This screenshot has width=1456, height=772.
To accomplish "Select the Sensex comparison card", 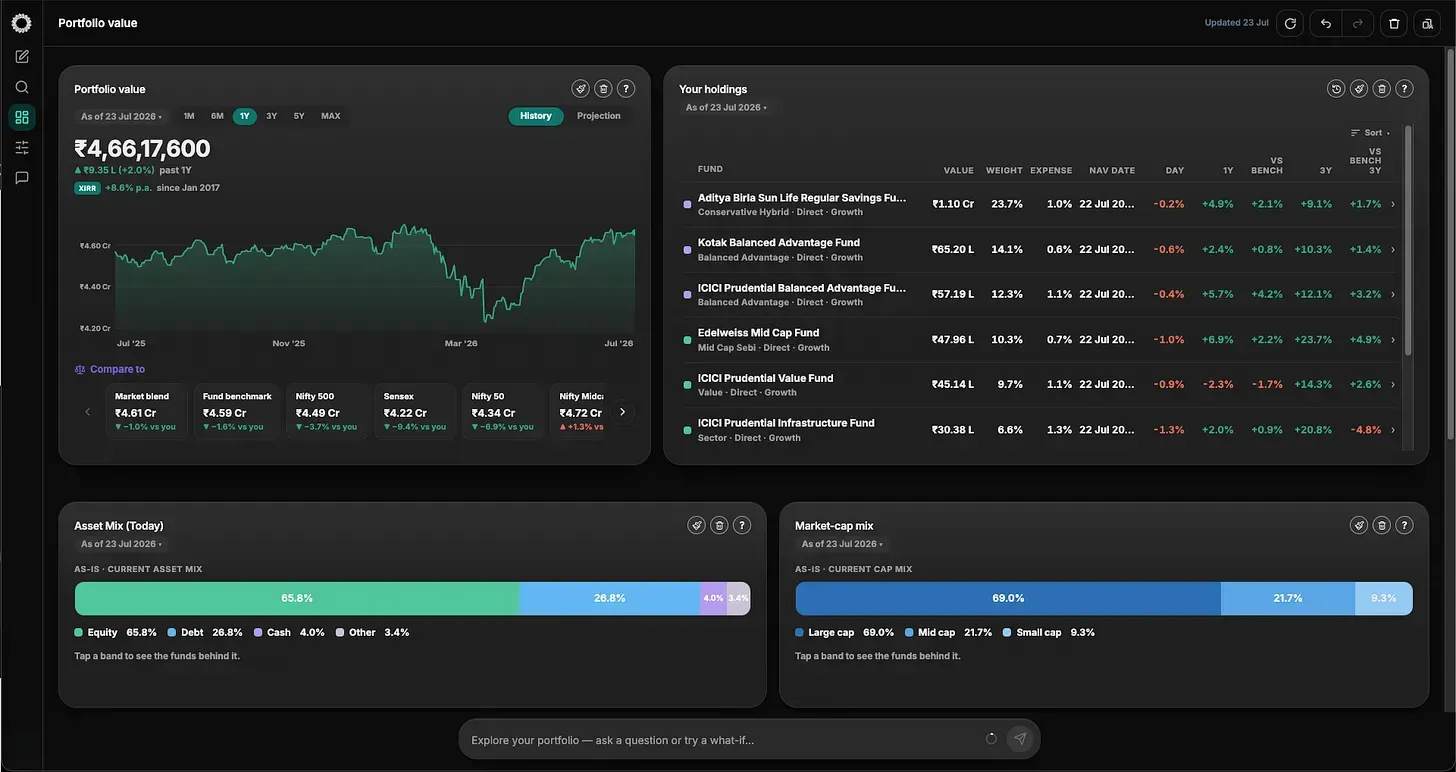I will click(x=415, y=411).
